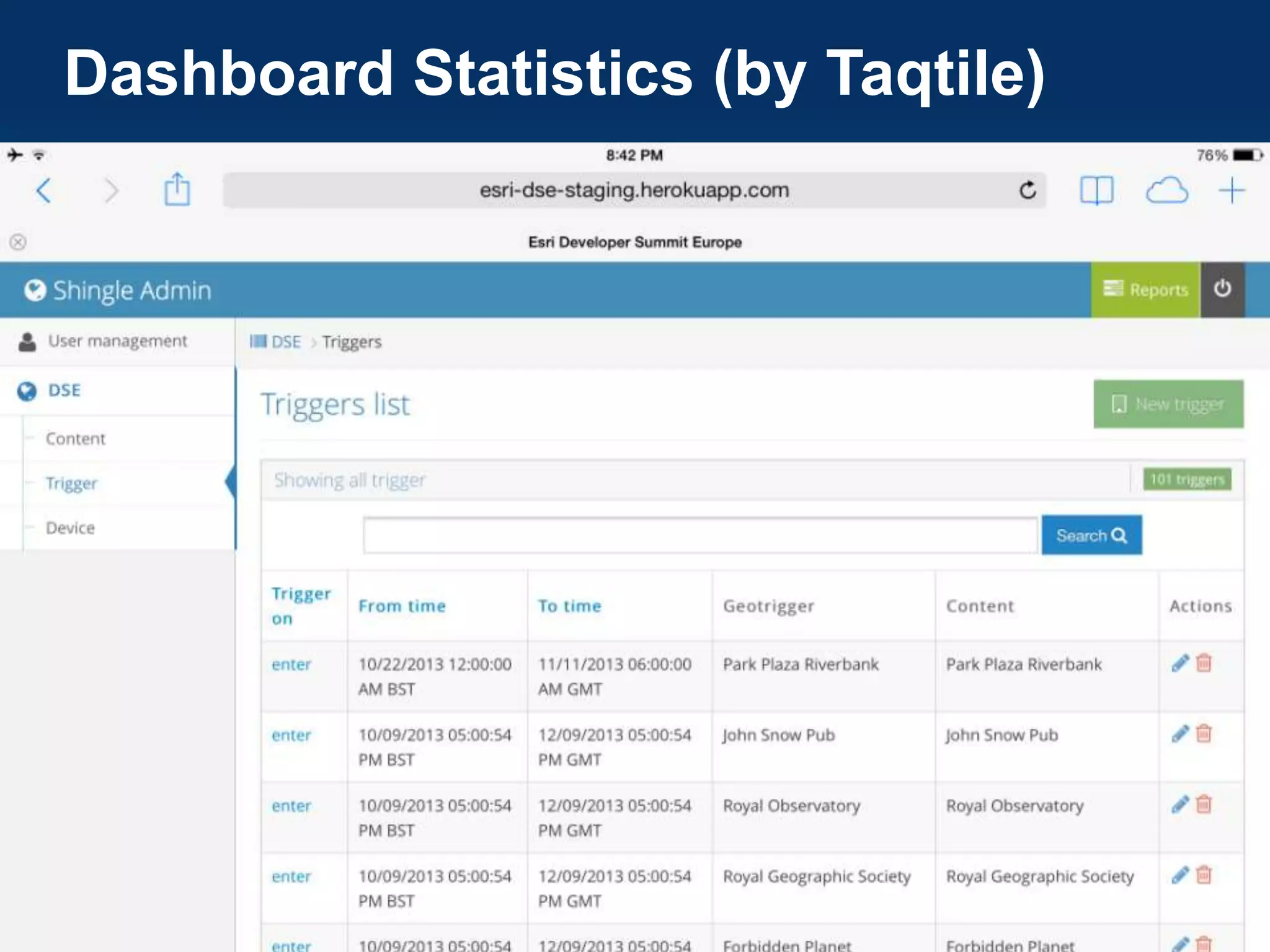
Task: Edit the Royal Observatory trigger pencil icon
Action: [x=1180, y=804]
